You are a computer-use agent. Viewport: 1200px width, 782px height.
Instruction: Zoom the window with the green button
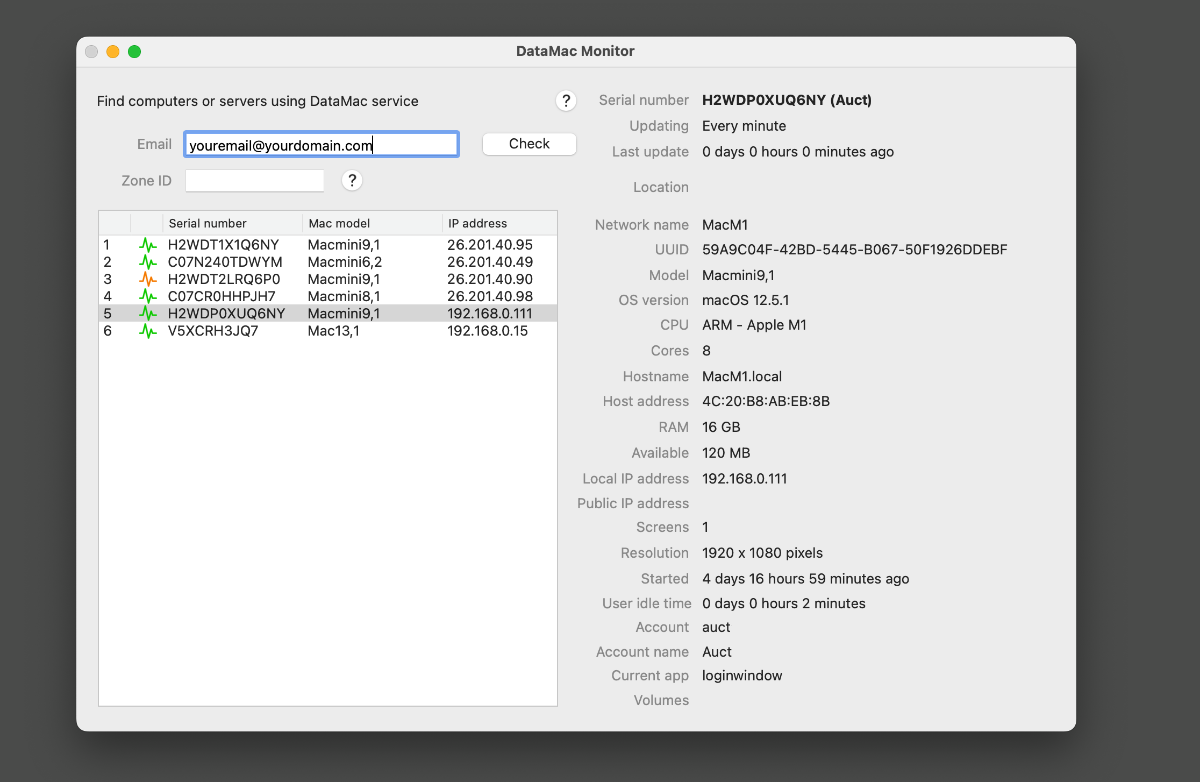pos(135,51)
